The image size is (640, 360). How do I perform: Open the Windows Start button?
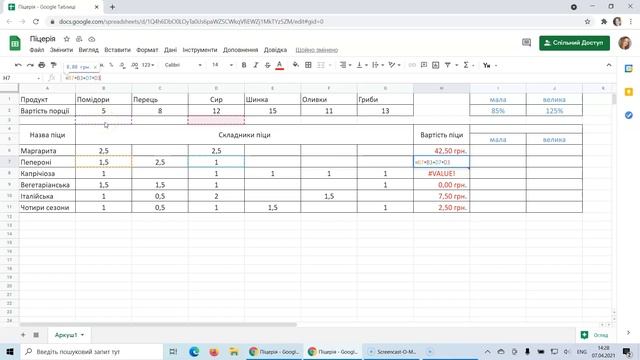point(10,351)
